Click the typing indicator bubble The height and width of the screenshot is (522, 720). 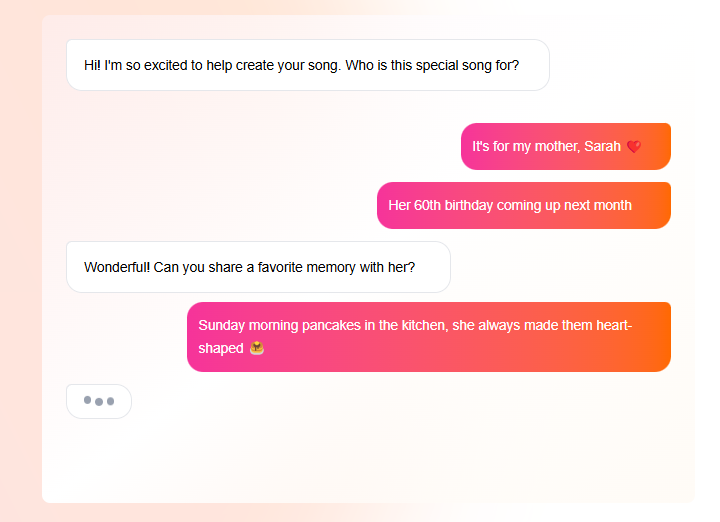99,401
